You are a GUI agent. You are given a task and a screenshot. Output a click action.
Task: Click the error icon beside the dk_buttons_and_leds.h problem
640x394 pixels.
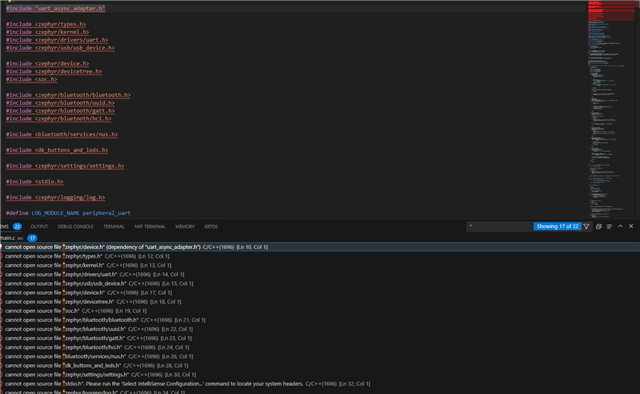click(x=1, y=365)
